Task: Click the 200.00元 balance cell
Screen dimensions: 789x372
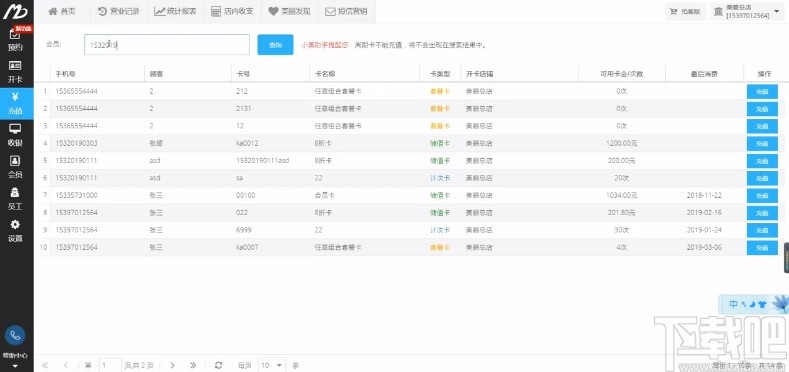Action: 621,161
